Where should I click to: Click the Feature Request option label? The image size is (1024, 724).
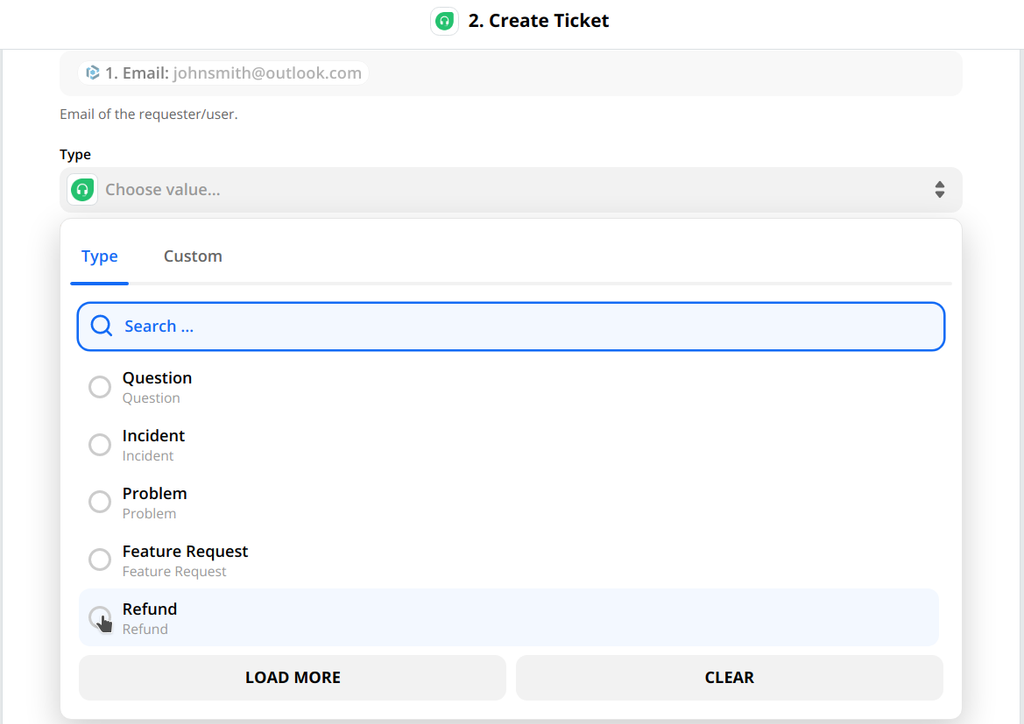click(185, 551)
